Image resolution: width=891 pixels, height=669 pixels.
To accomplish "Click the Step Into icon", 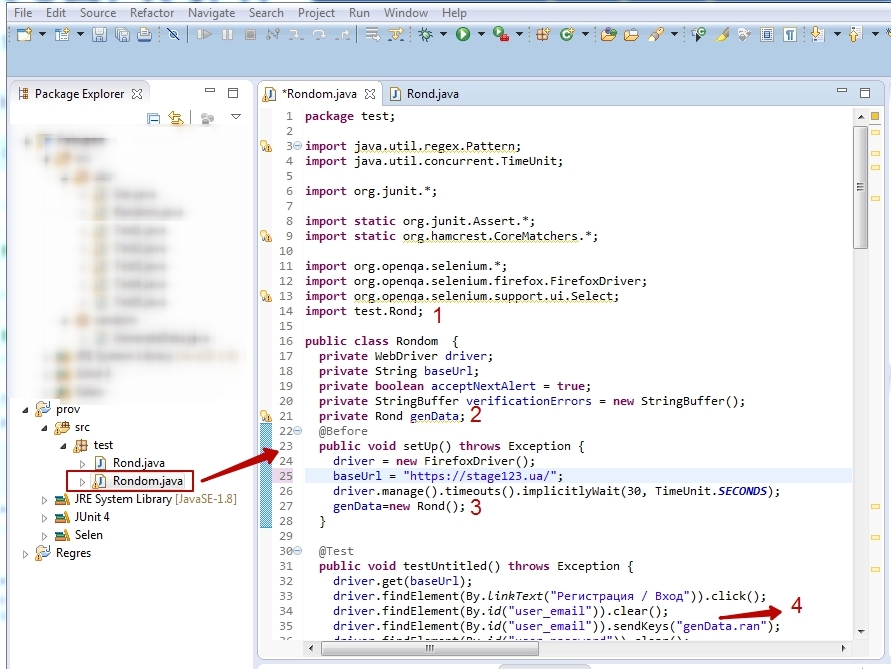I will tap(295, 35).
